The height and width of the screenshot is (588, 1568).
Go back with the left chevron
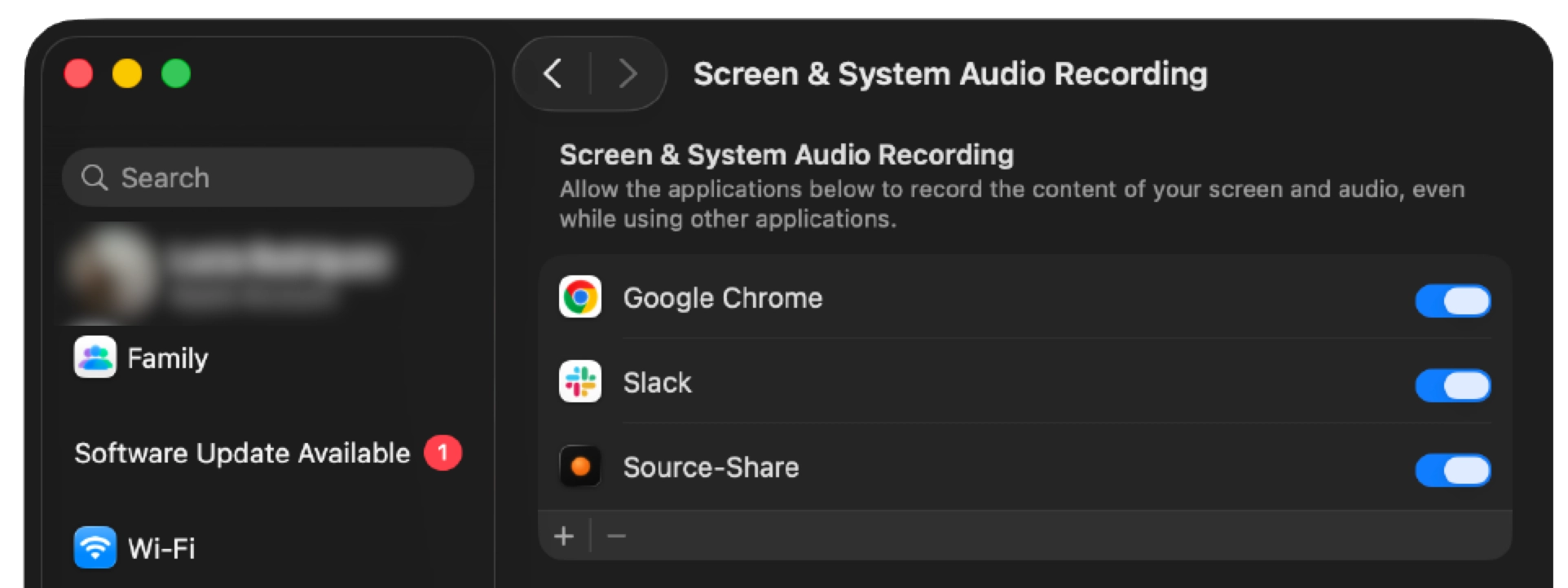point(553,73)
